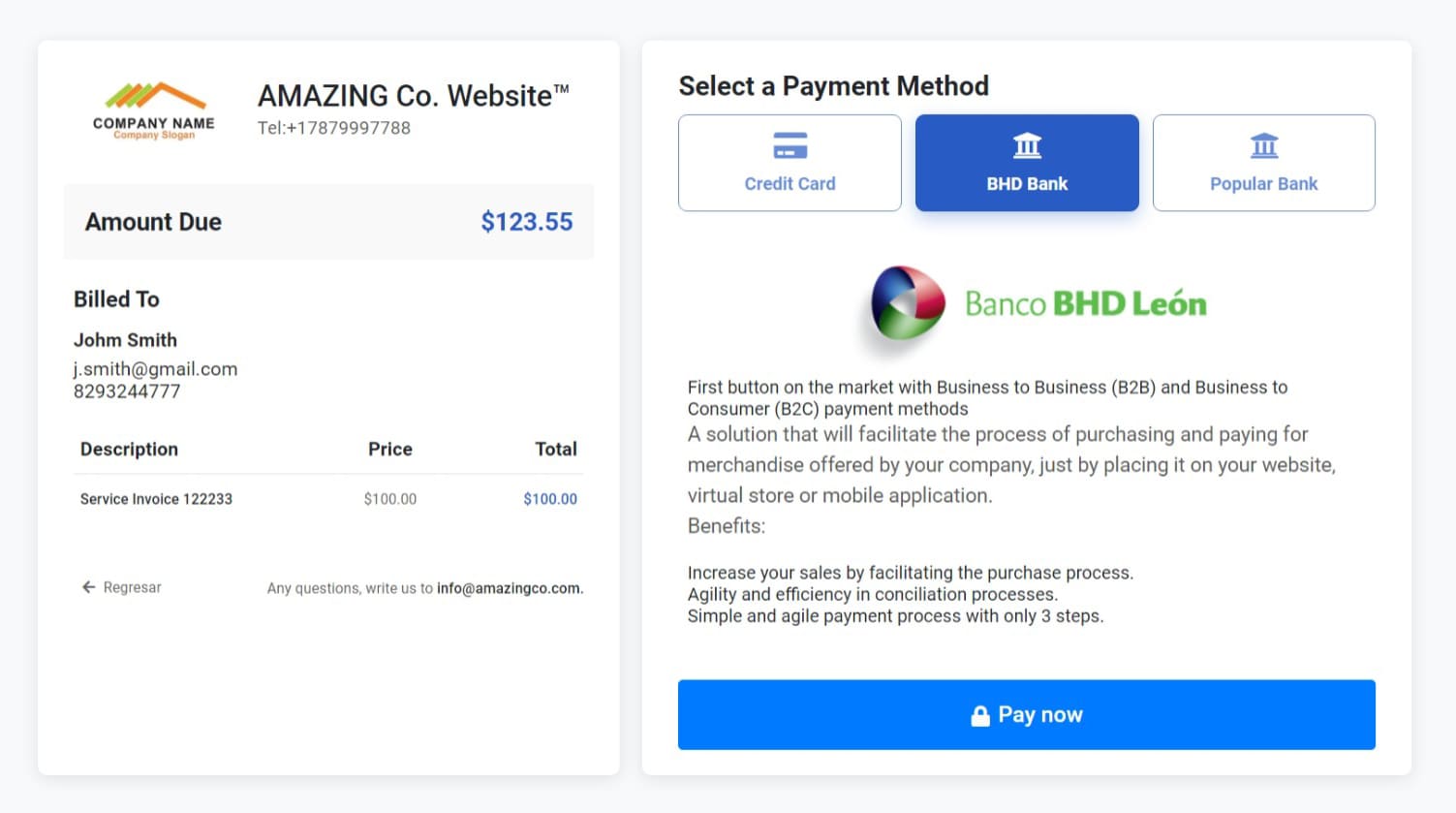The width and height of the screenshot is (1456, 813).
Task: Click the Service Invoice 122233 row
Action: coord(156,499)
